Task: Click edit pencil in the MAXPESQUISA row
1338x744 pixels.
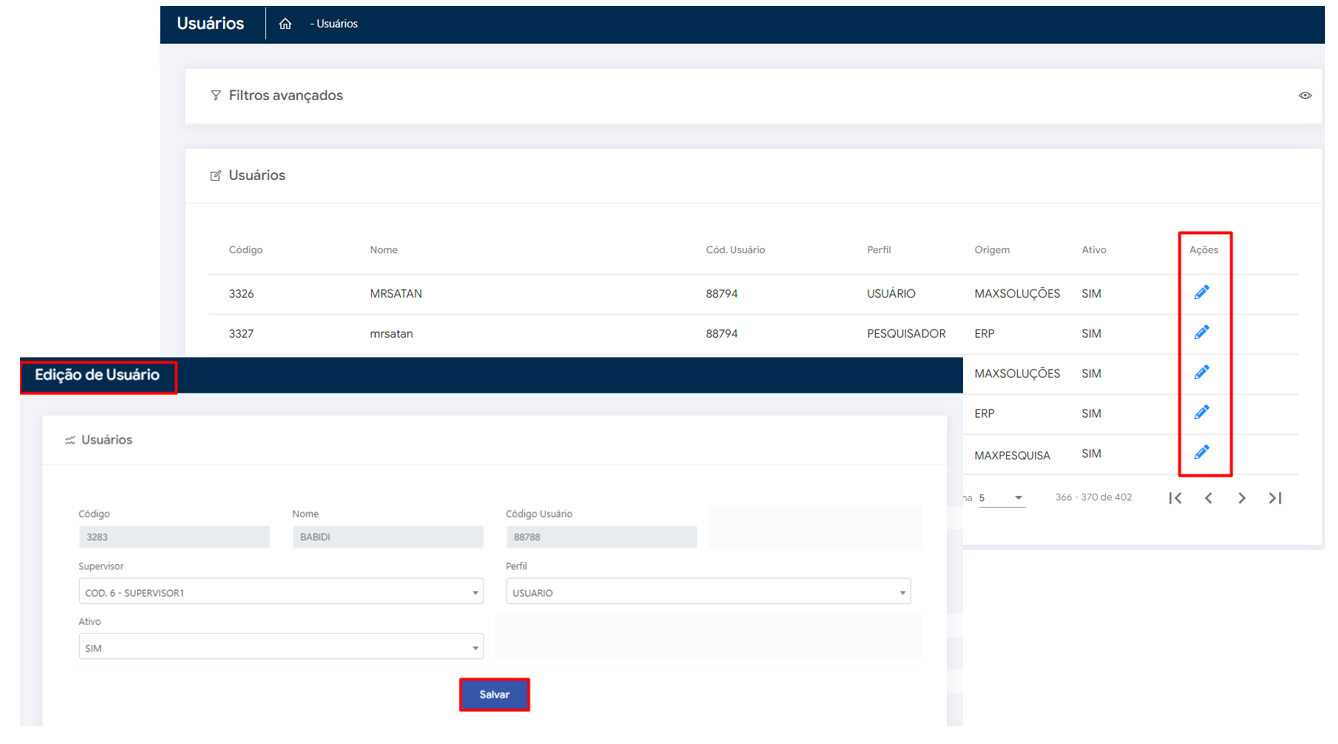Action: click(x=1202, y=452)
